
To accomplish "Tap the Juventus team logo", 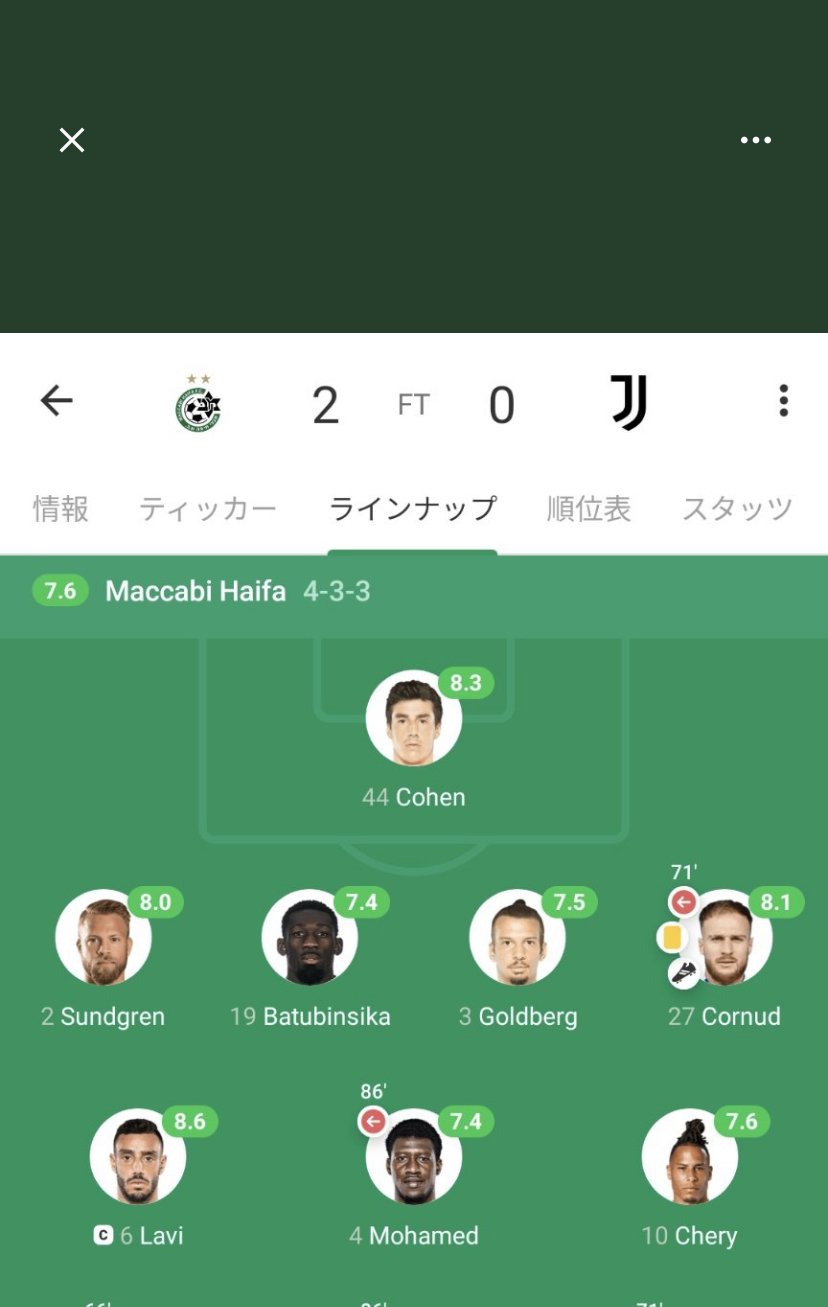I will click(x=629, y=403).
